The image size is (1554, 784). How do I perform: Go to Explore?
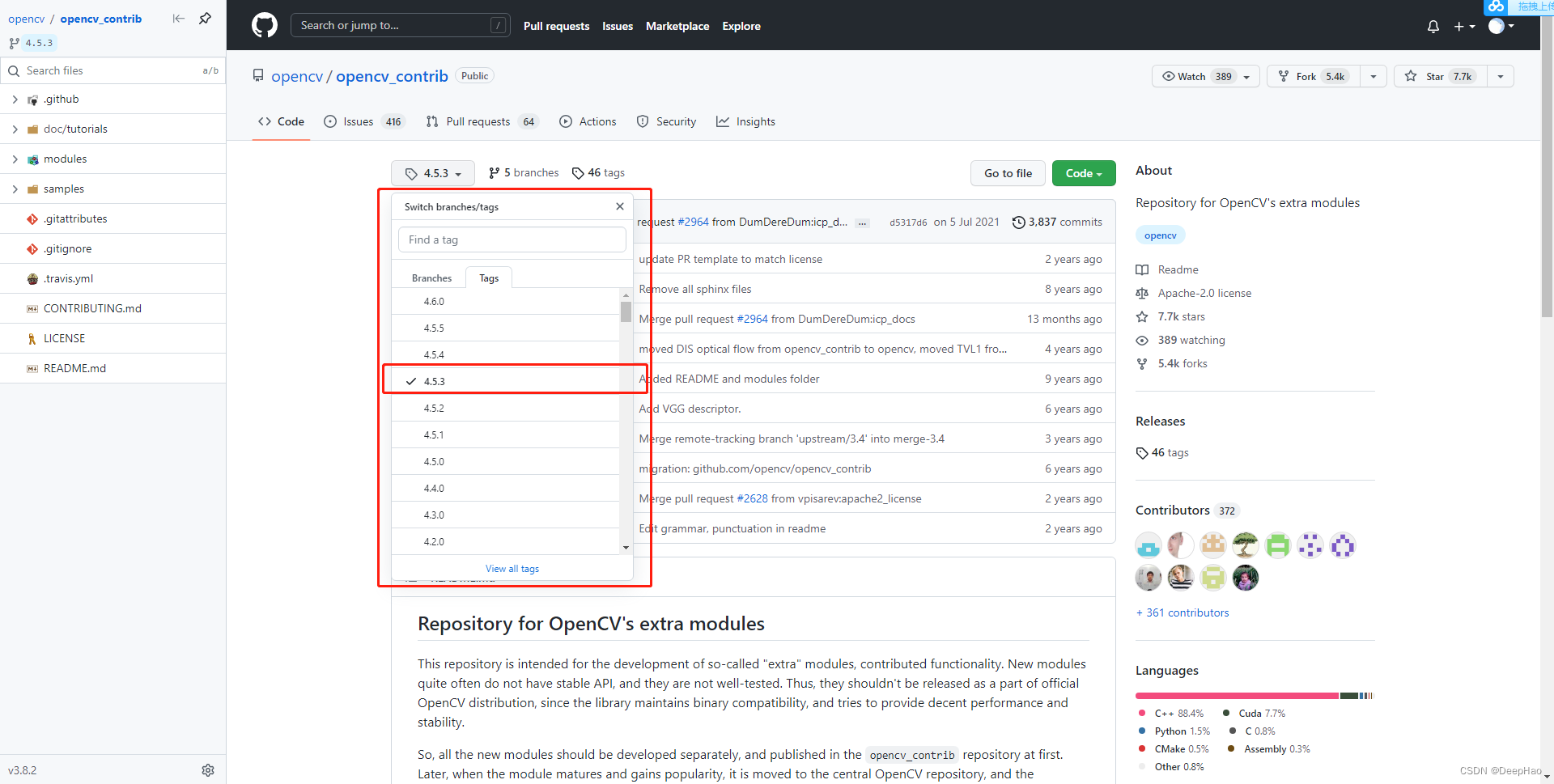coord(741,26)
